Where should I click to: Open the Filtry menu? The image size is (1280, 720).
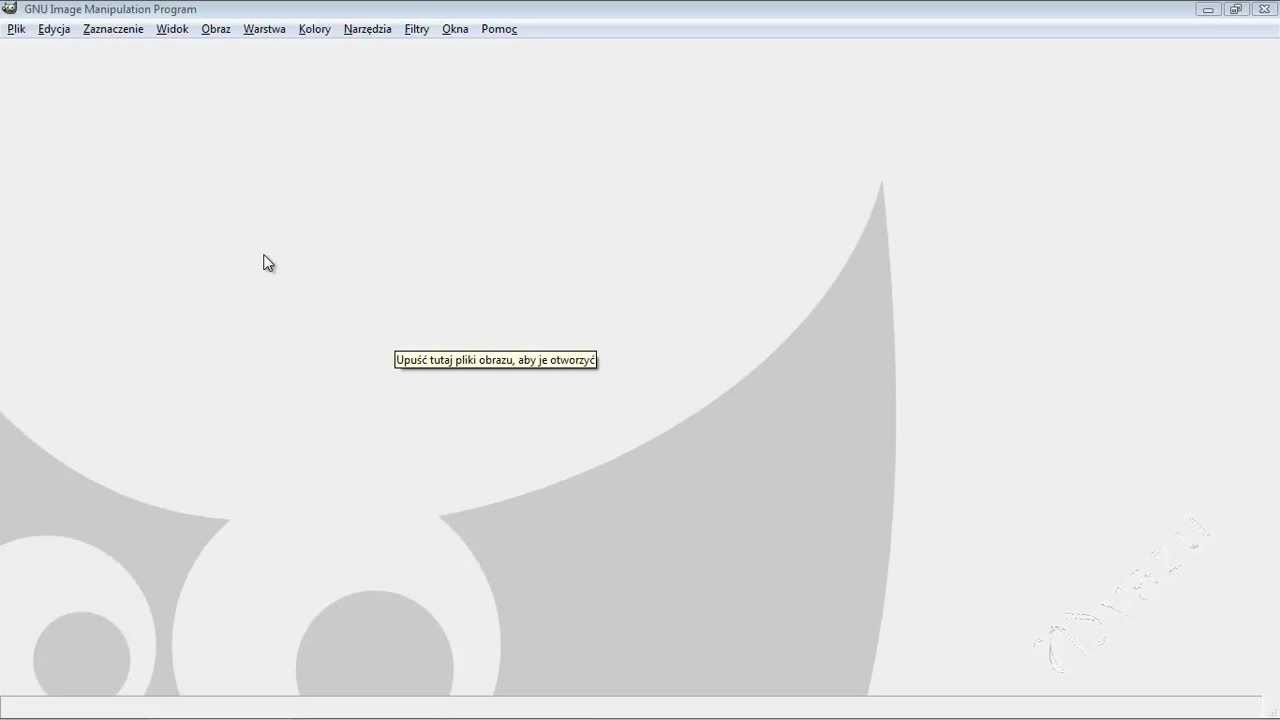point(416,29)
